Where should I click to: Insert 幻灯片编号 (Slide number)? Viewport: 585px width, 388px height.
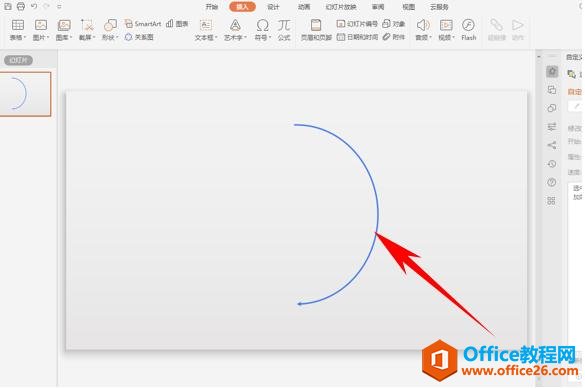click(357, 24)
